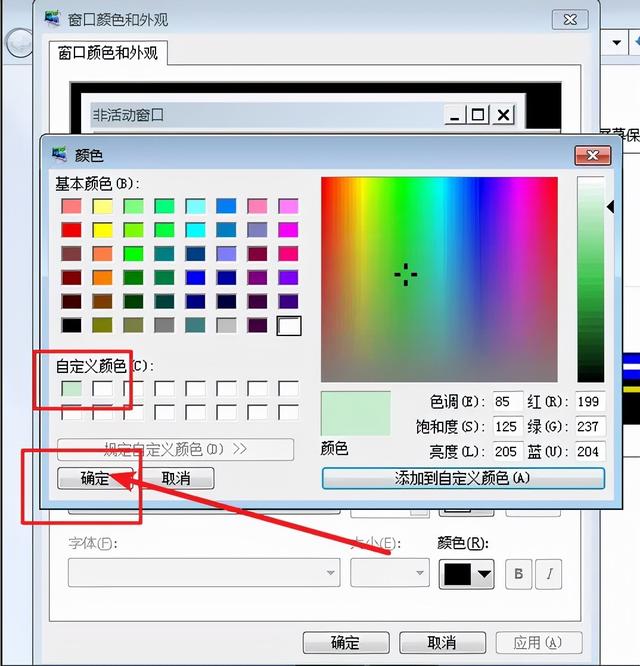640x666 pixels.
Task: Open the font Size dropdown
Action: pos(390,573)
